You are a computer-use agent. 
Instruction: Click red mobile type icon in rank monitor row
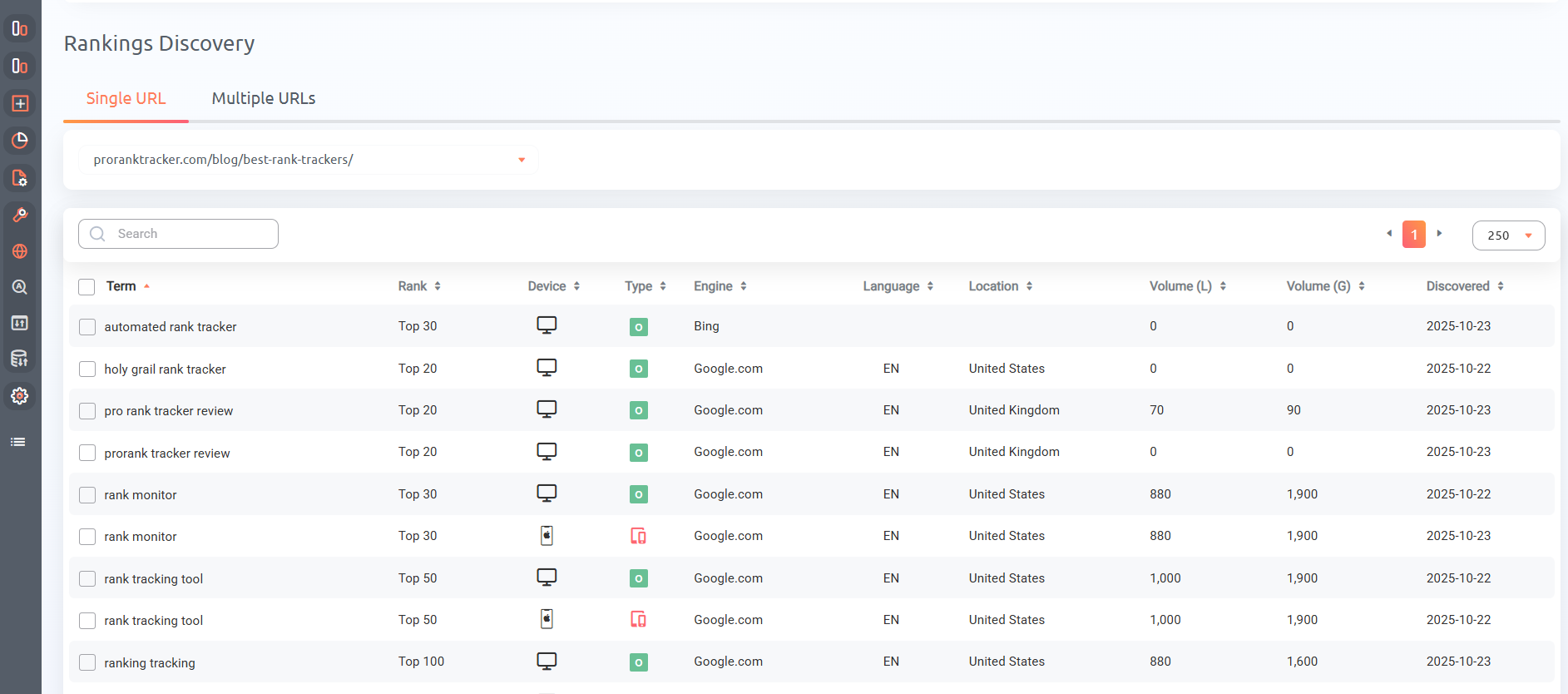[x=639, y=536]
